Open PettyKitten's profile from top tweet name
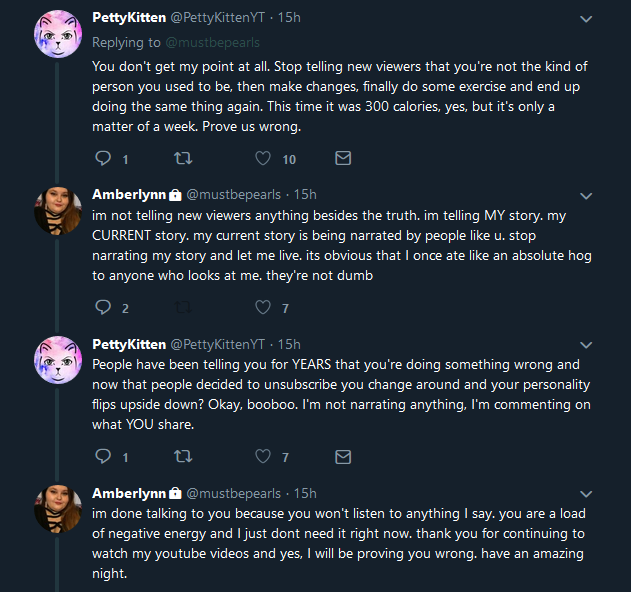This screenshot has height=592, width=631. pyautogui.click(x=129, y=17)
